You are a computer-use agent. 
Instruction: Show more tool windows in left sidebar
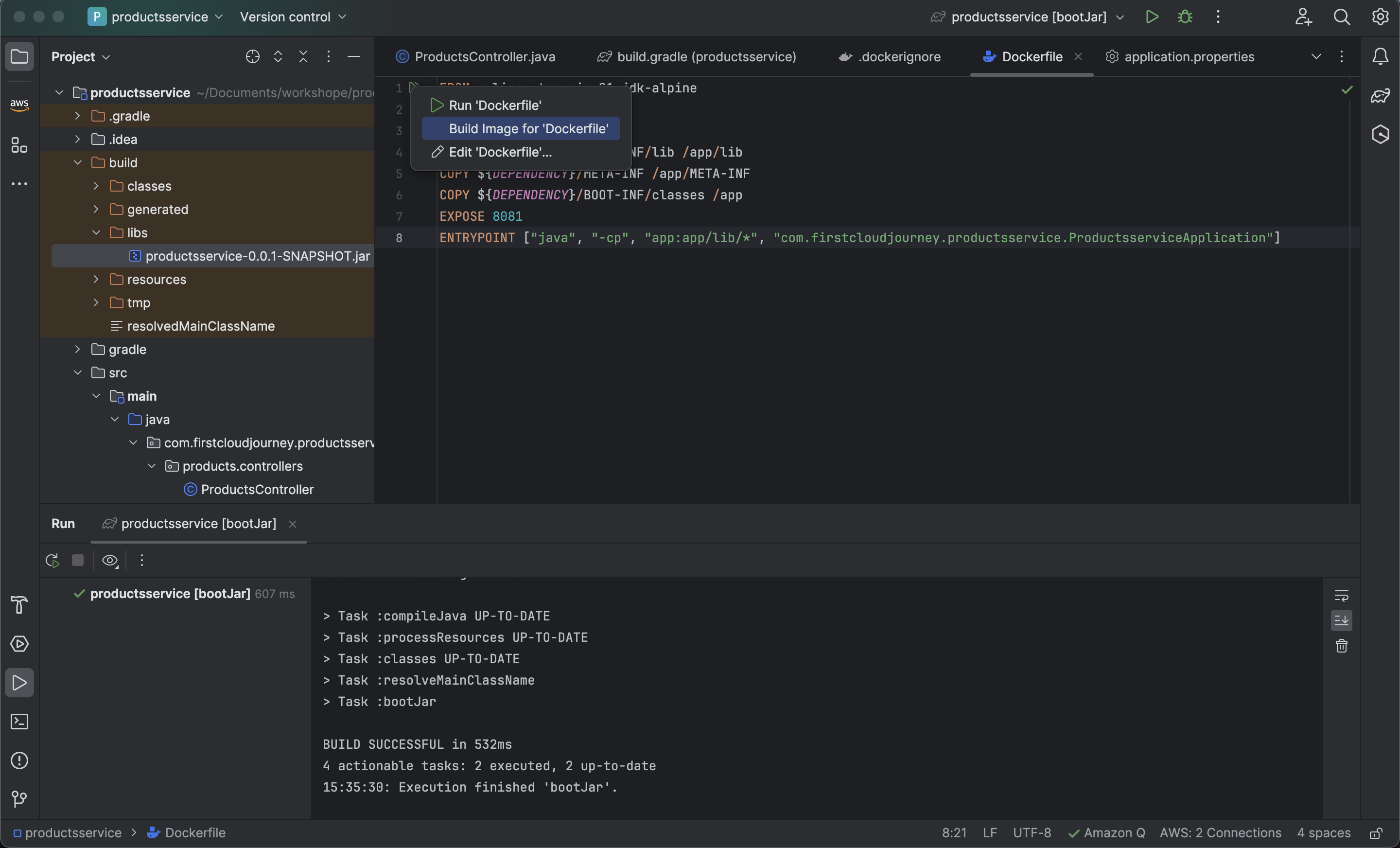tap(19, 184)
